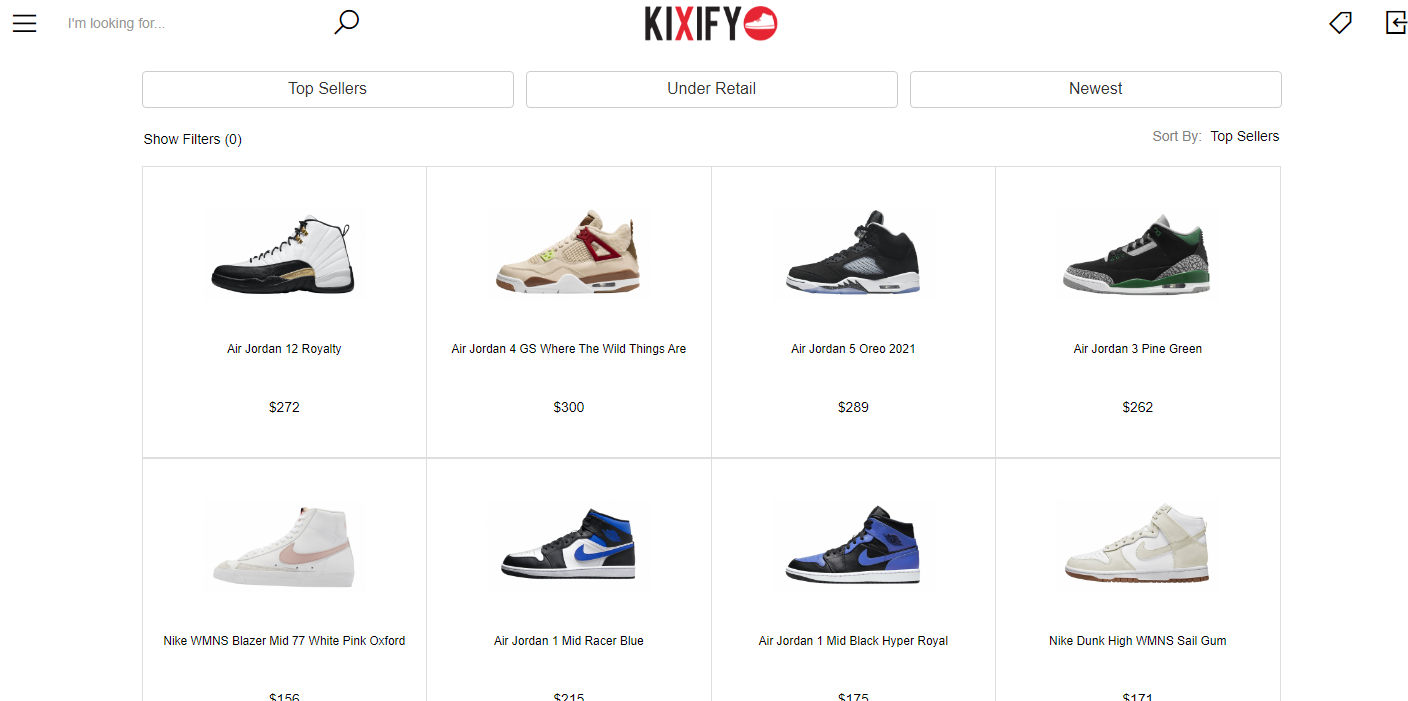Open the Air Jordan 3 Pine Green image
Image resolution: width=1408 pixels, height=701 pixels.
(x=1138, y=254)
